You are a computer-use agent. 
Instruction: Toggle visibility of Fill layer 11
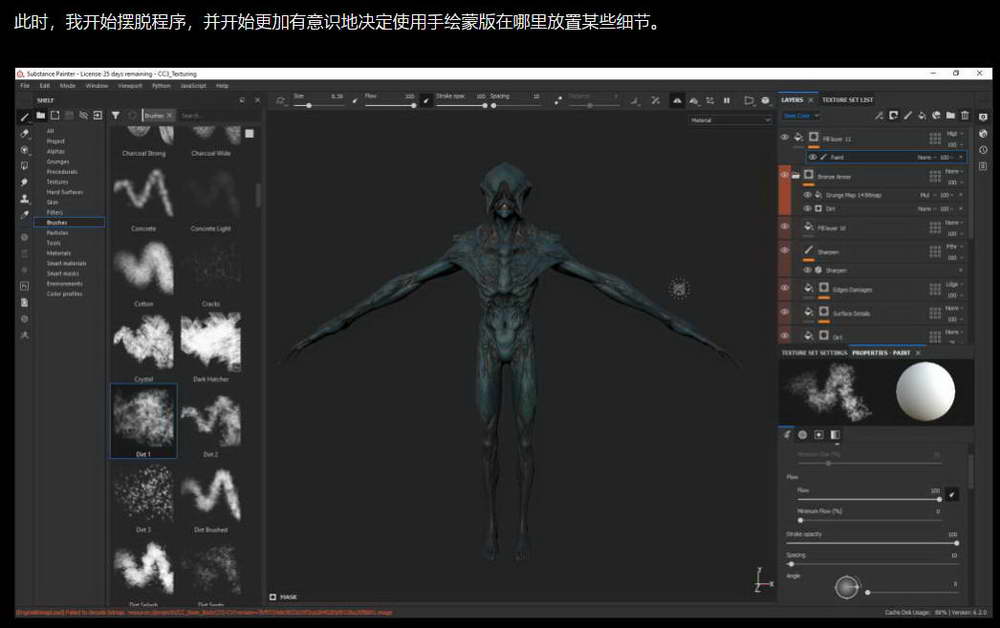784,137
